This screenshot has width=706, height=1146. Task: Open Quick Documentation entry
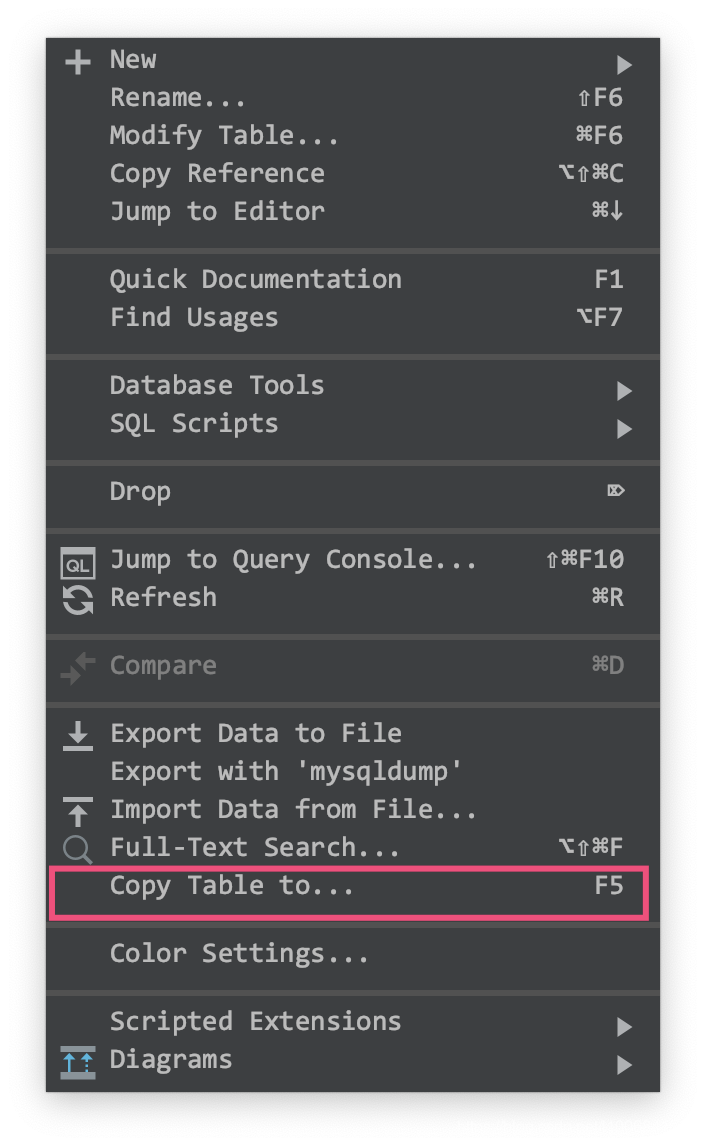click(255, 280)
